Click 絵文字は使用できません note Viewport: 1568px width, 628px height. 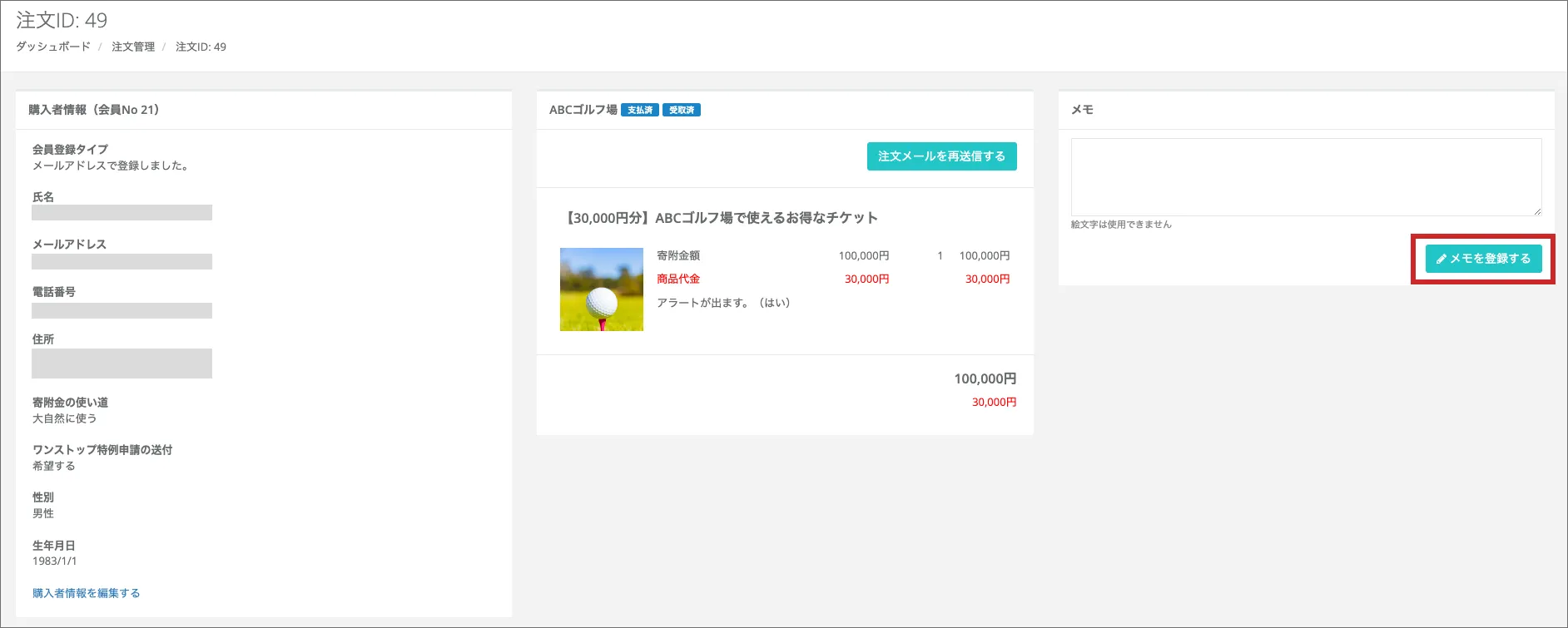coord(1121,225)
